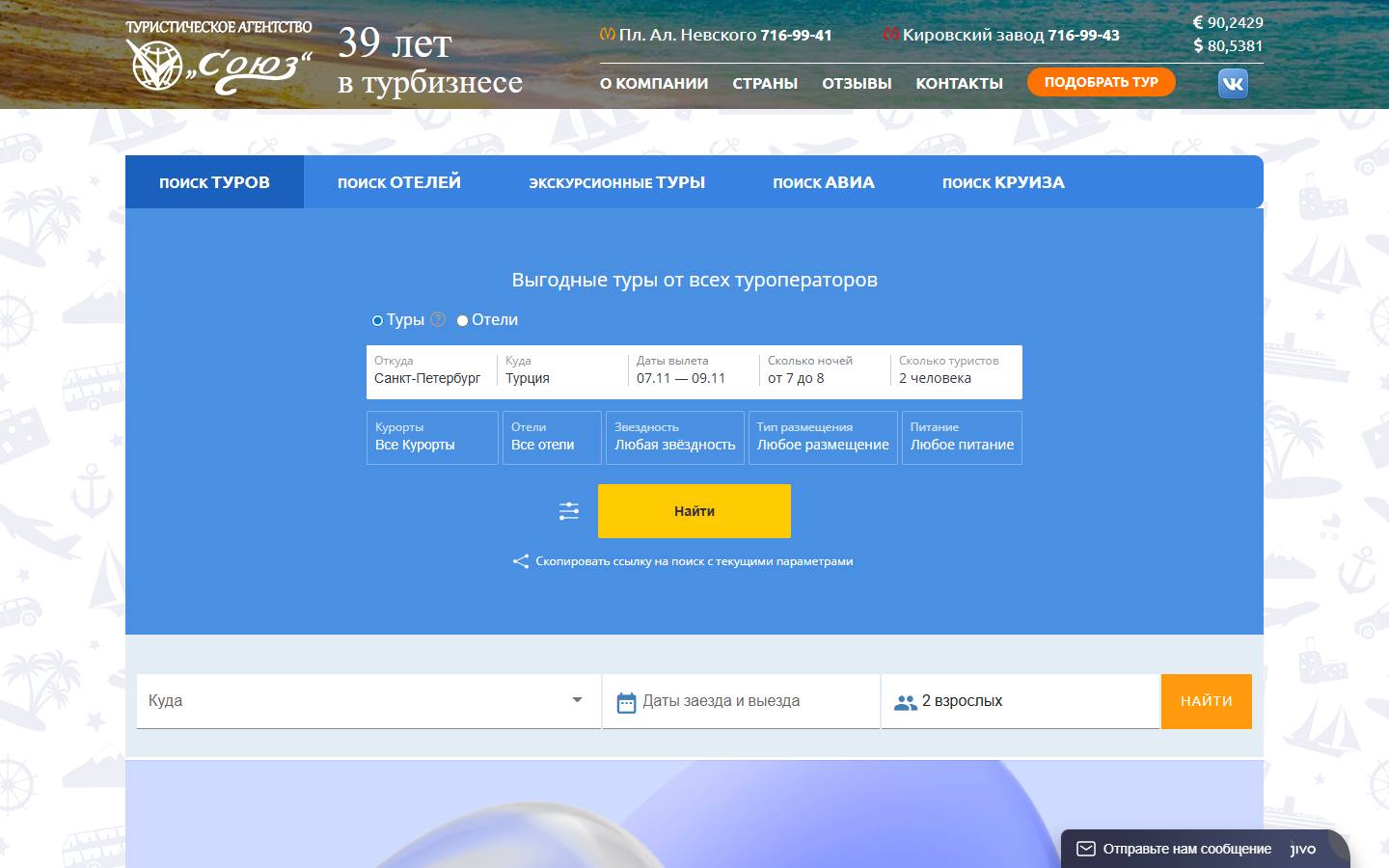Viewport: 1389px width, 868px height.
Task: Open Страны menu item
Action: (x=765, y=84)
